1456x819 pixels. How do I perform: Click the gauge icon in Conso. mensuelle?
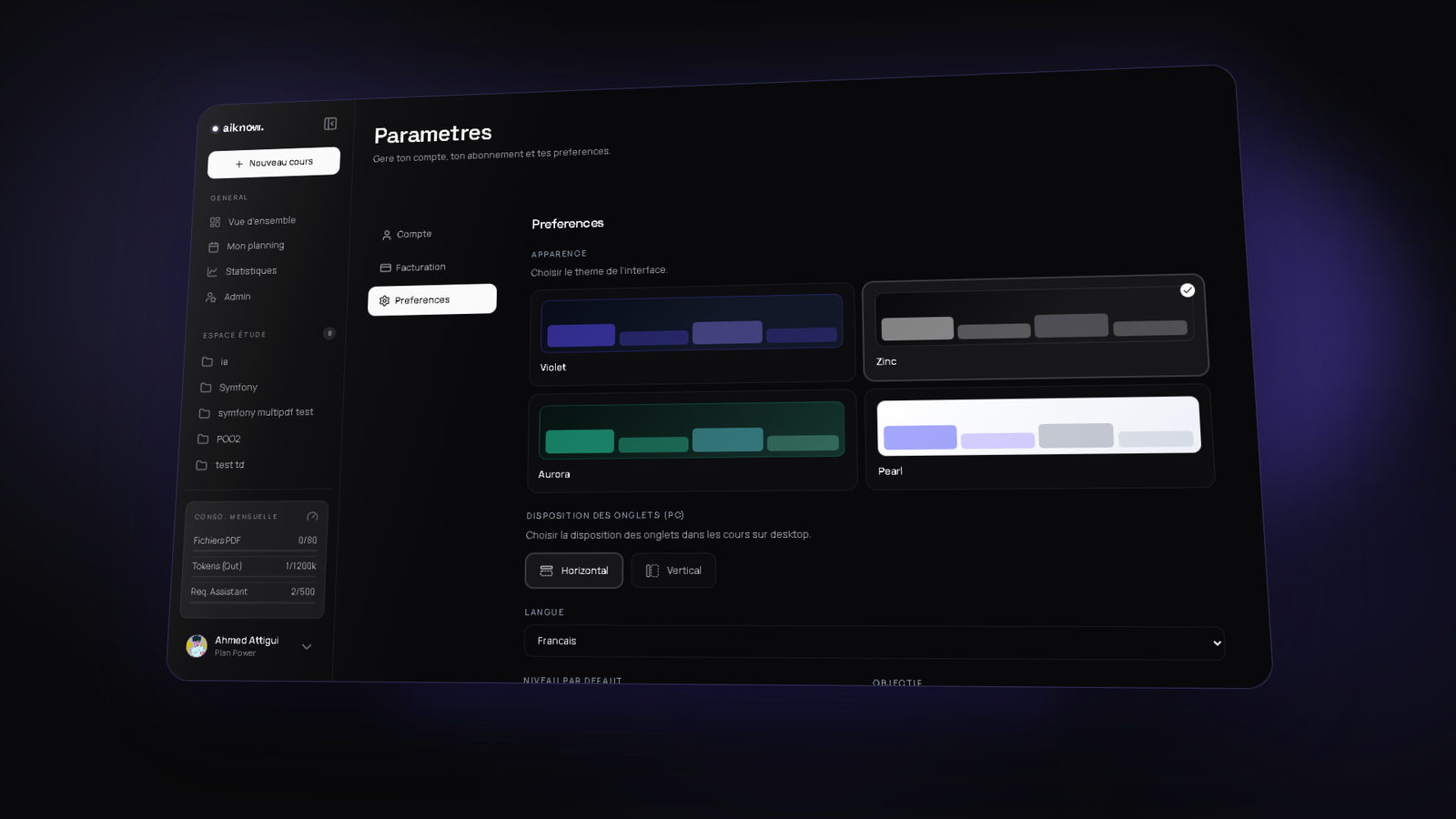click(x=312, y=517)
